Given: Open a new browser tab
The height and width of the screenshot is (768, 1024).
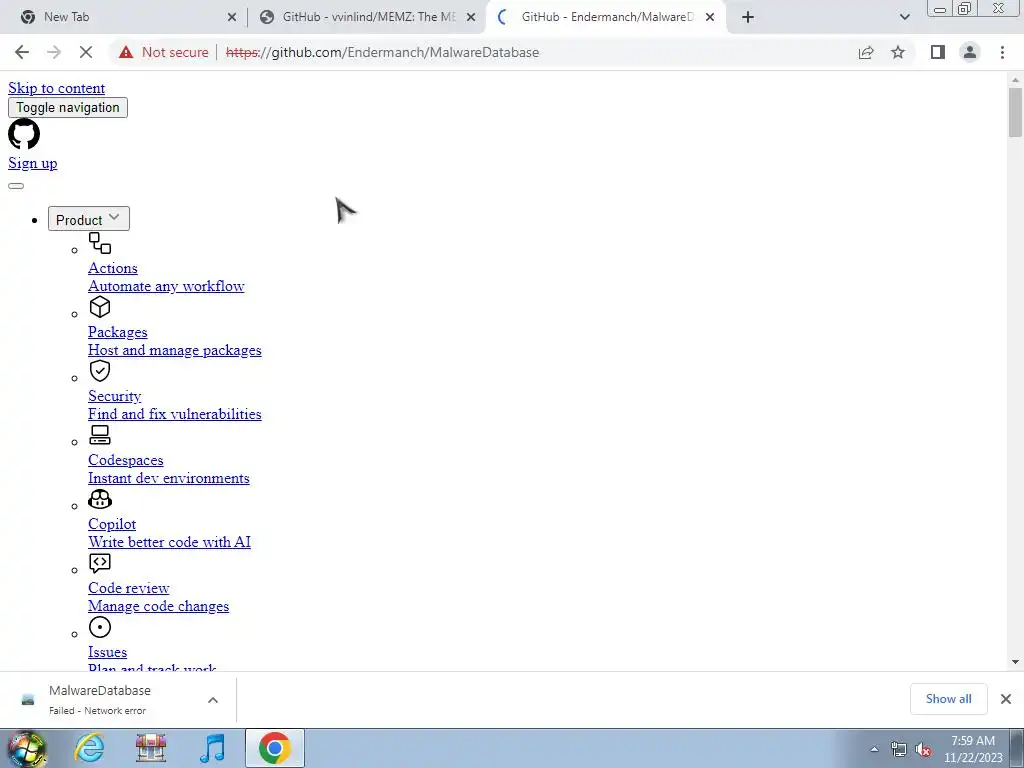Looking at the screenshot, I should pos(748,17).
